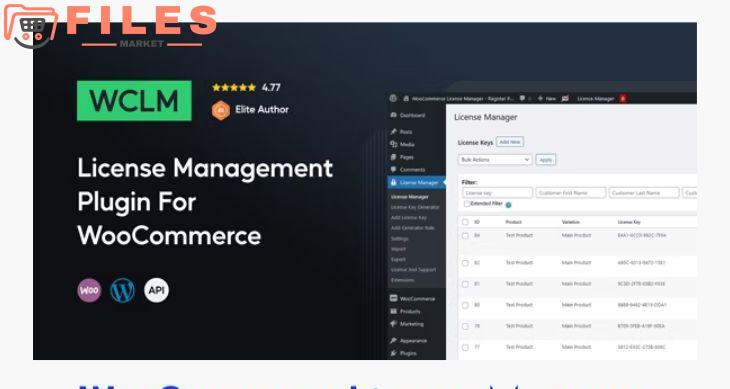Click the red notification badge in admin bar
The height and width of the screenshot is (389, 730).
click(x=622, y=98)
